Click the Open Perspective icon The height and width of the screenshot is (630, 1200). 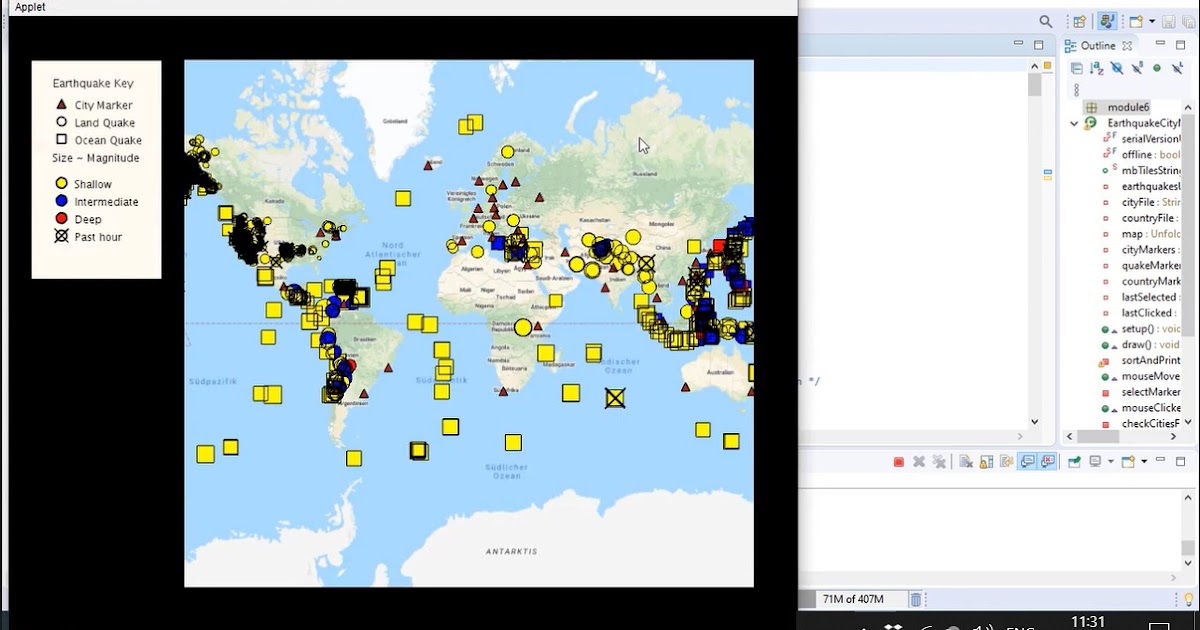(1078, 21)
